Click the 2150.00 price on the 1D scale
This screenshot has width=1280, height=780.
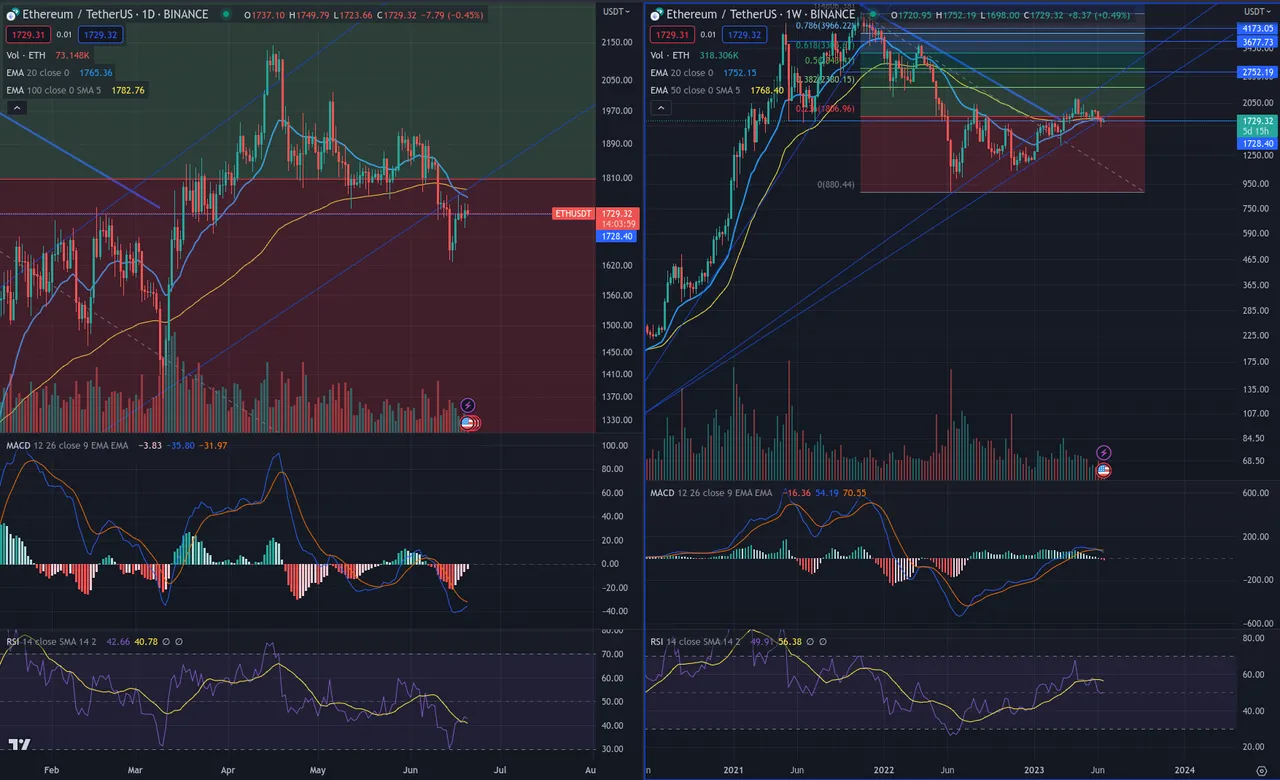pos(615,42)
